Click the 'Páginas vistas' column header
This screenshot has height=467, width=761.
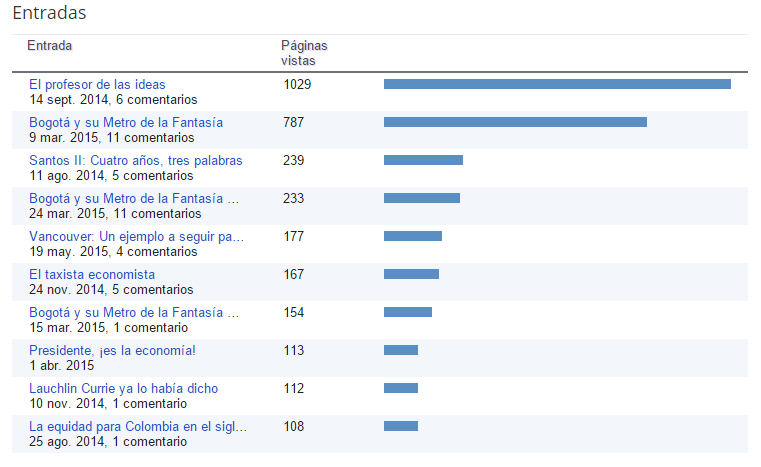(x=304, y=53)
